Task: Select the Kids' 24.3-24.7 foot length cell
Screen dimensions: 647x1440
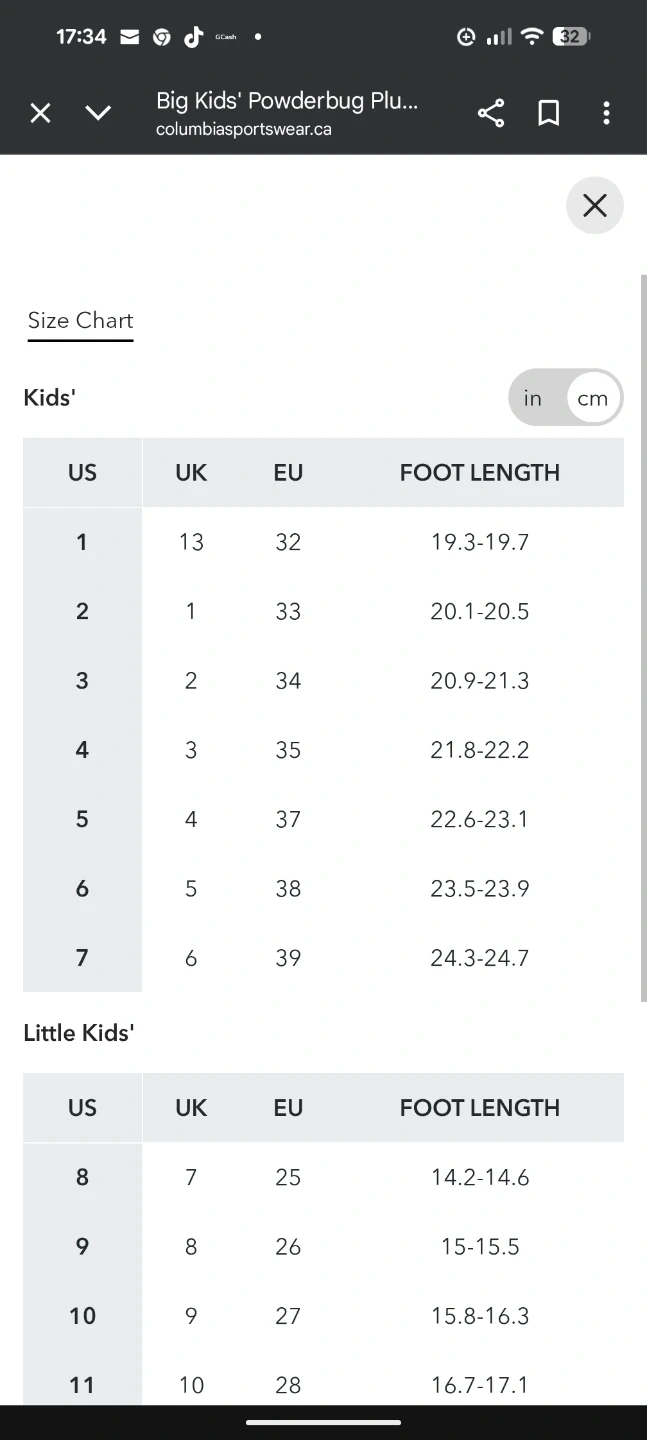Action: 479,958
